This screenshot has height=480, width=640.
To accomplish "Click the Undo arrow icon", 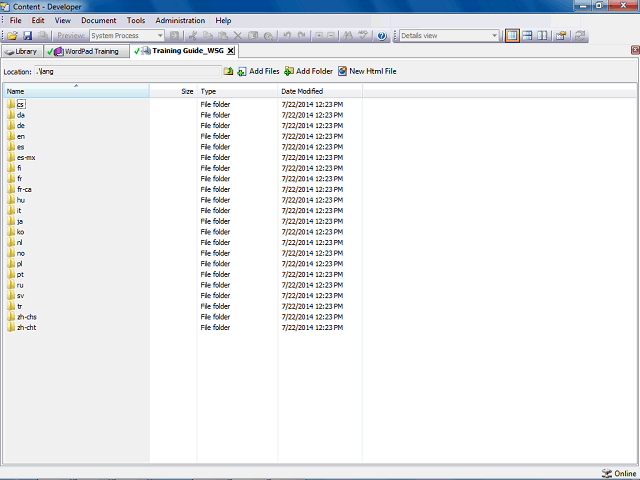I will (x=287, y=36).
